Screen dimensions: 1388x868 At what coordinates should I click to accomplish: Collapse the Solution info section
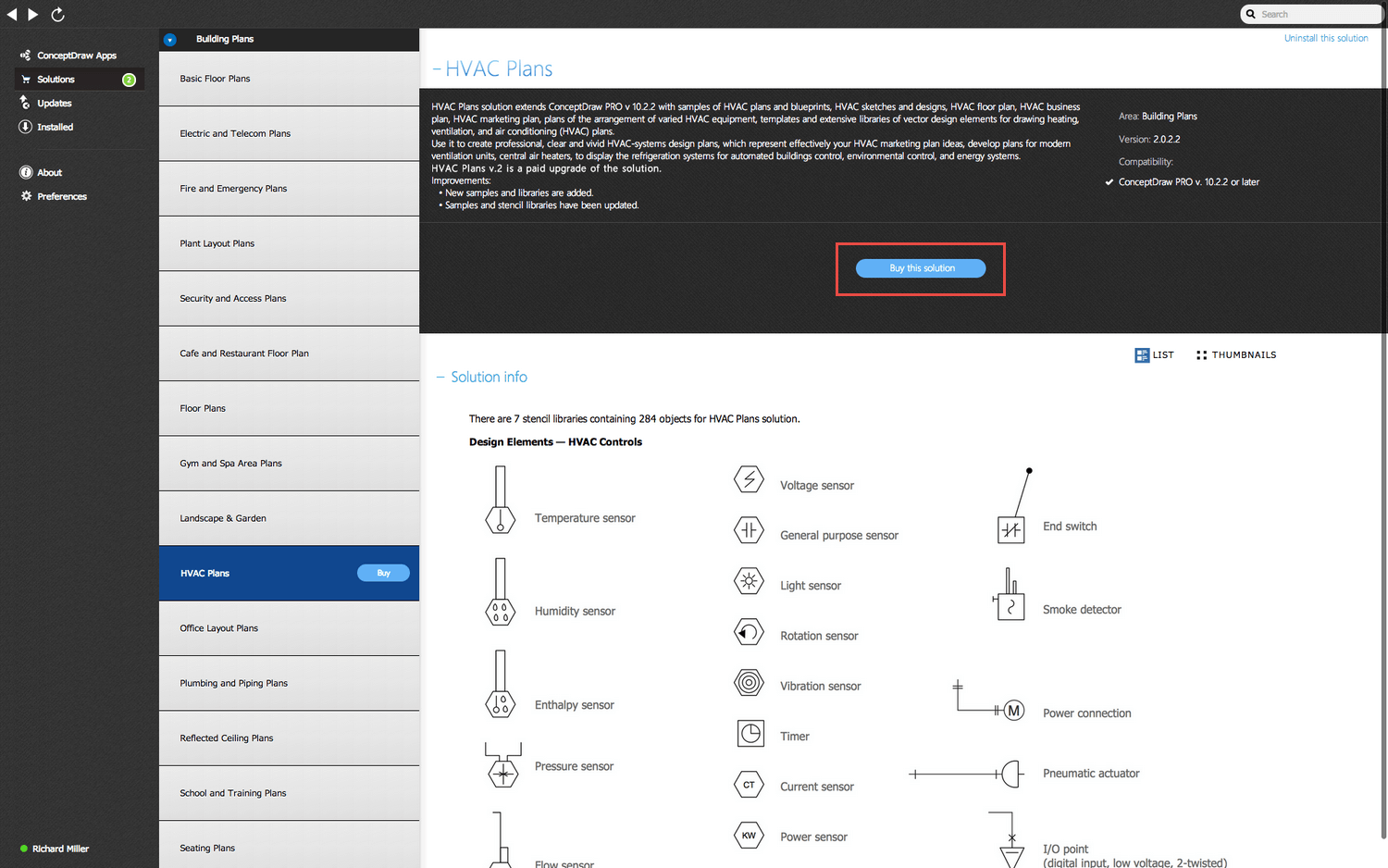coord(440,378)
